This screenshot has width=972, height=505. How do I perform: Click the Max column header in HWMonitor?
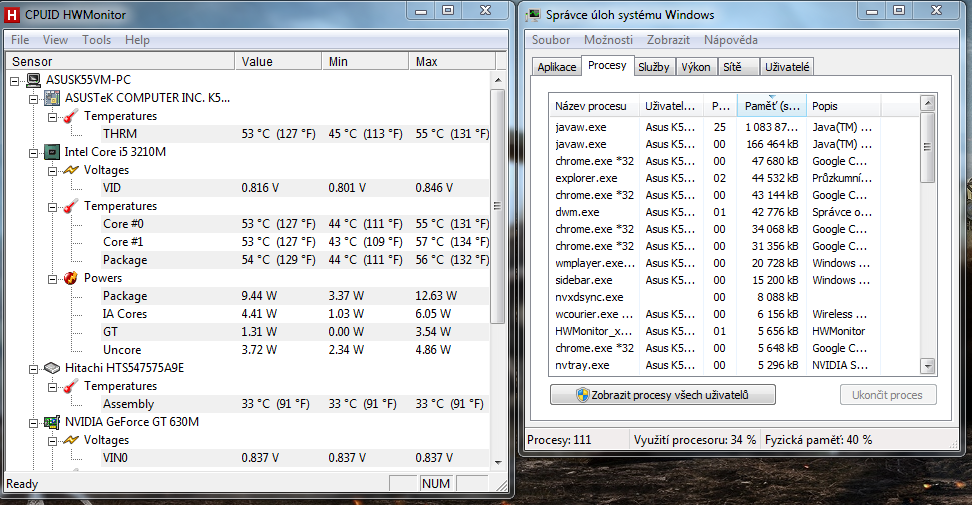(453, 61)
